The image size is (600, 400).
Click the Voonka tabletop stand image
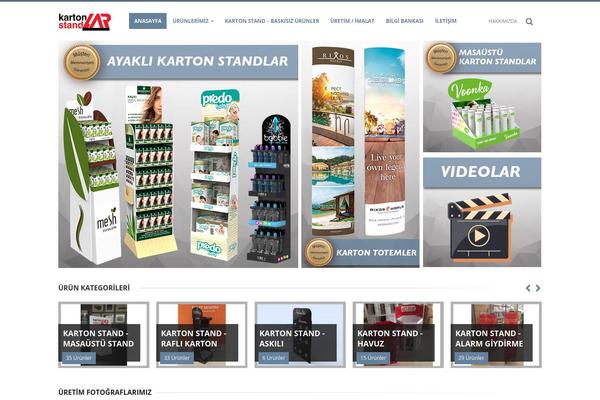[483, 114]
